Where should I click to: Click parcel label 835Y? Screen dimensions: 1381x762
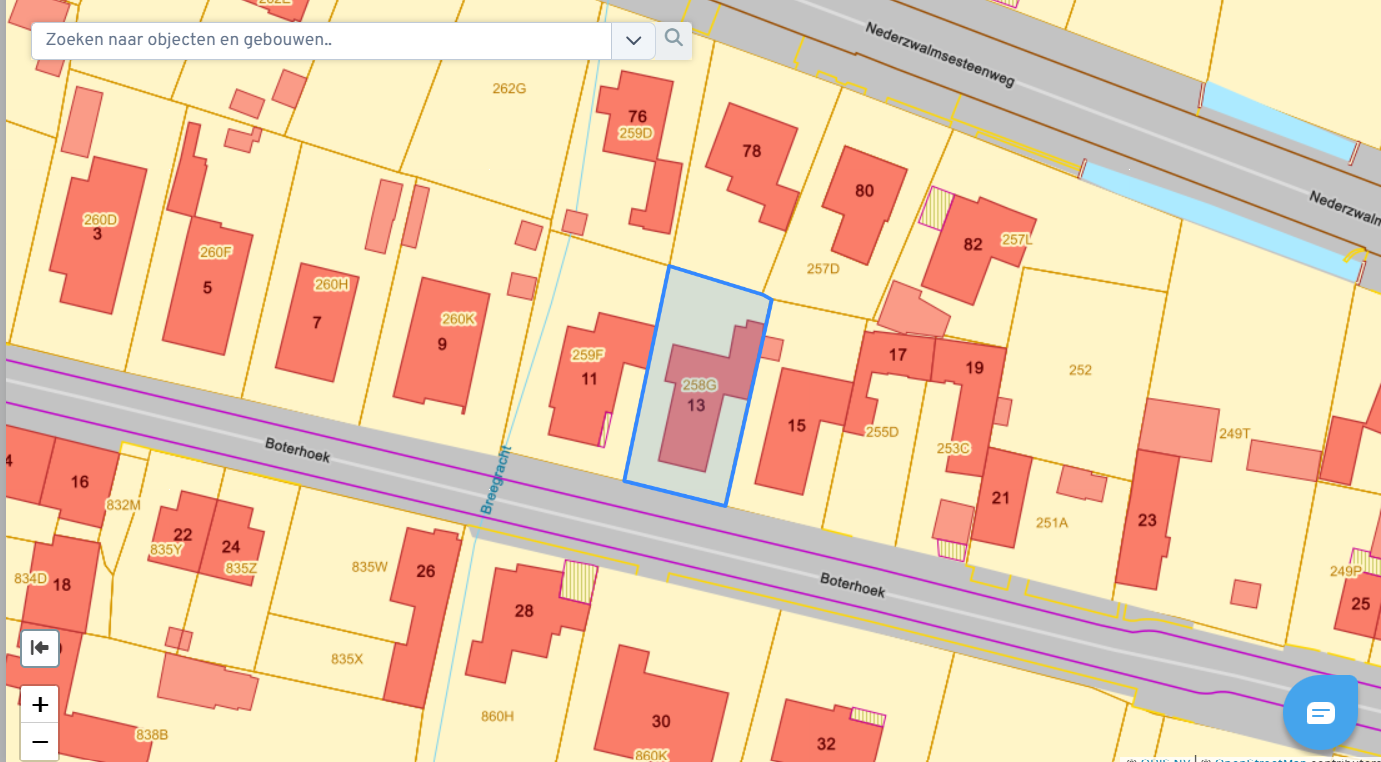point(167,550)
